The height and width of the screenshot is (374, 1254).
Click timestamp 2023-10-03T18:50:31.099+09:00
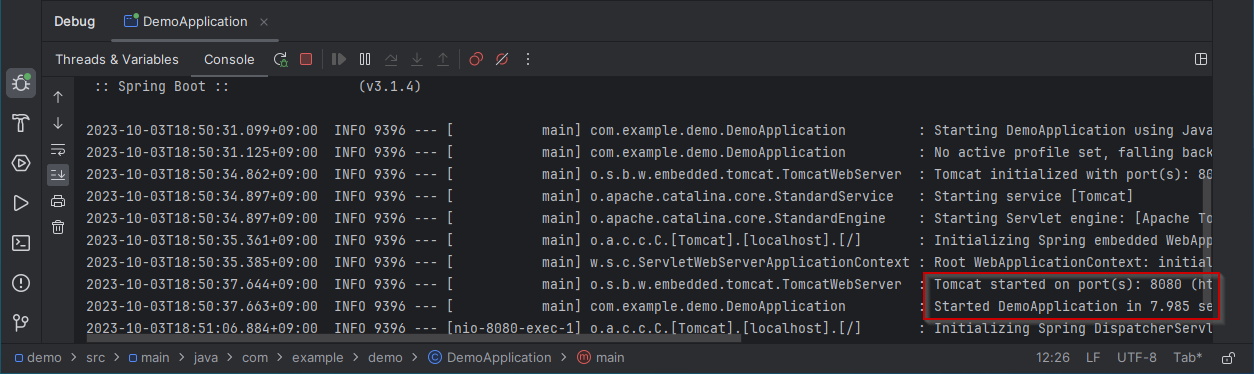pos(202,130)
